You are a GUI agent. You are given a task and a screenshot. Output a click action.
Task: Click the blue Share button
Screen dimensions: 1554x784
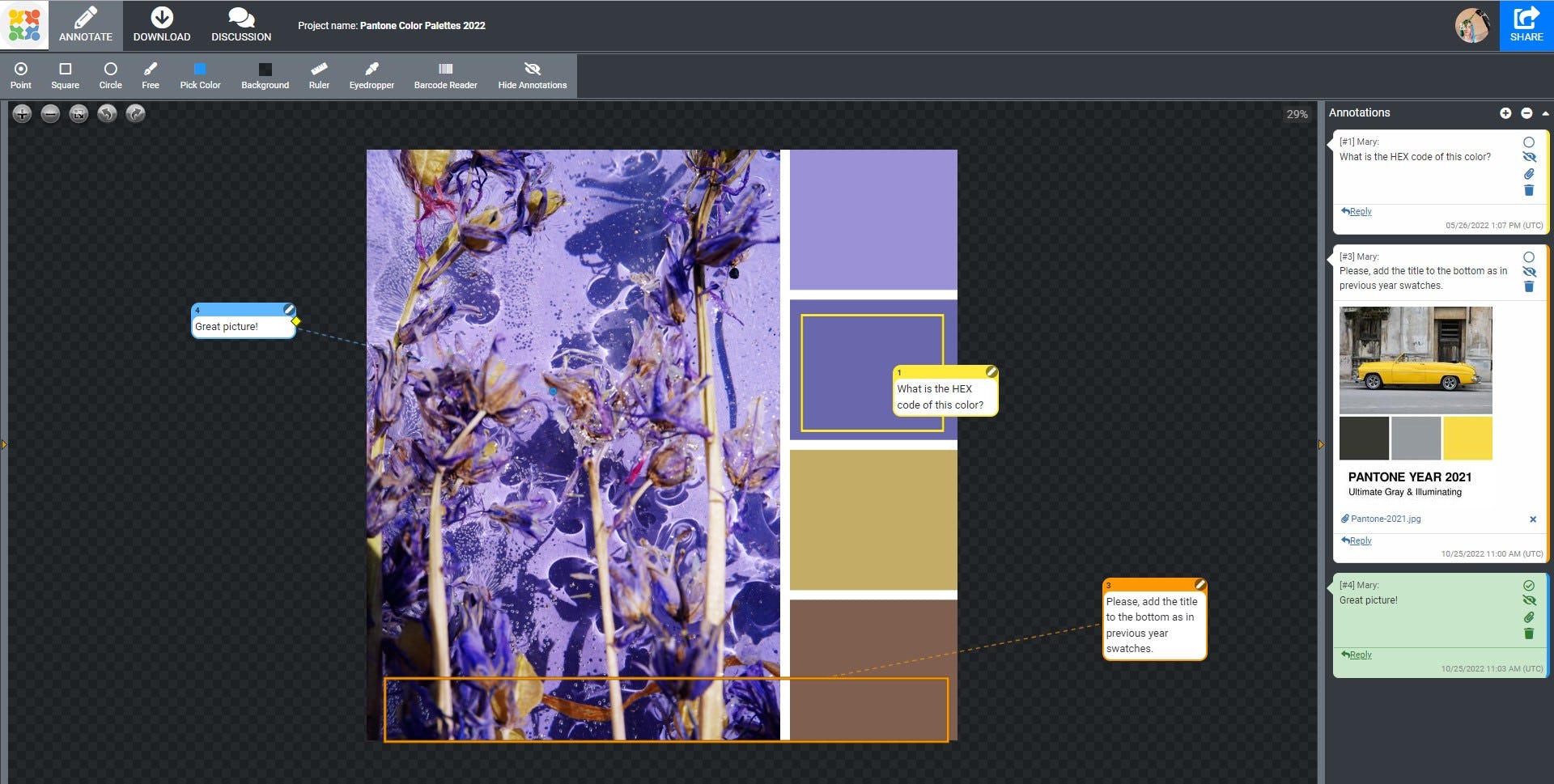[1525, 24]
